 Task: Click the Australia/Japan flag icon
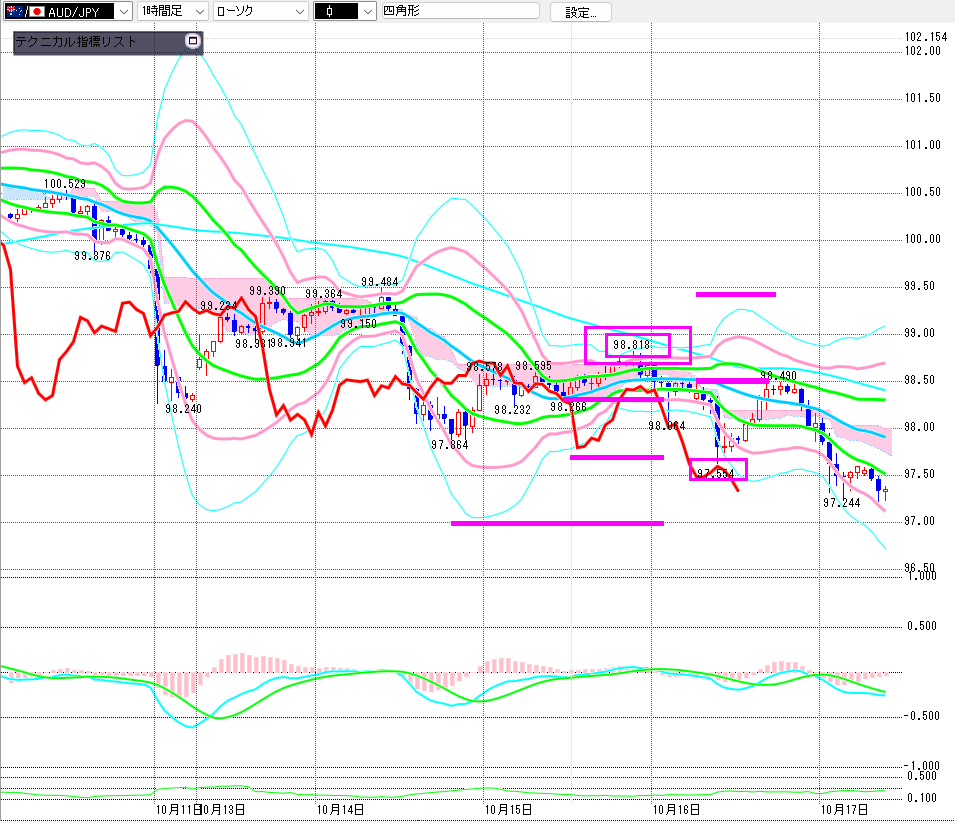pyautogui.click(x=13, y=12)
